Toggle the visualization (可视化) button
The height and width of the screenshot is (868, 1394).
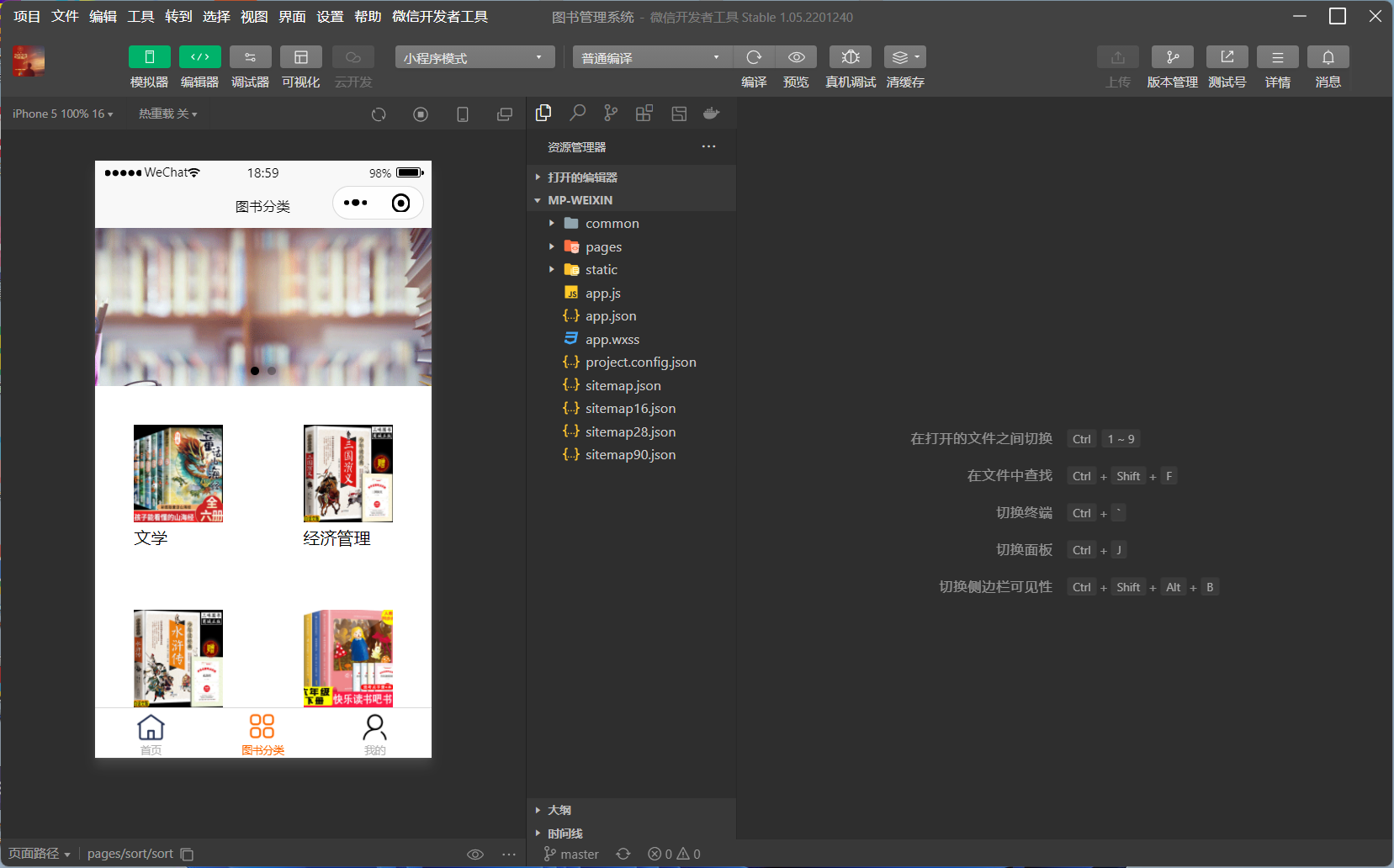click(301, 57)
